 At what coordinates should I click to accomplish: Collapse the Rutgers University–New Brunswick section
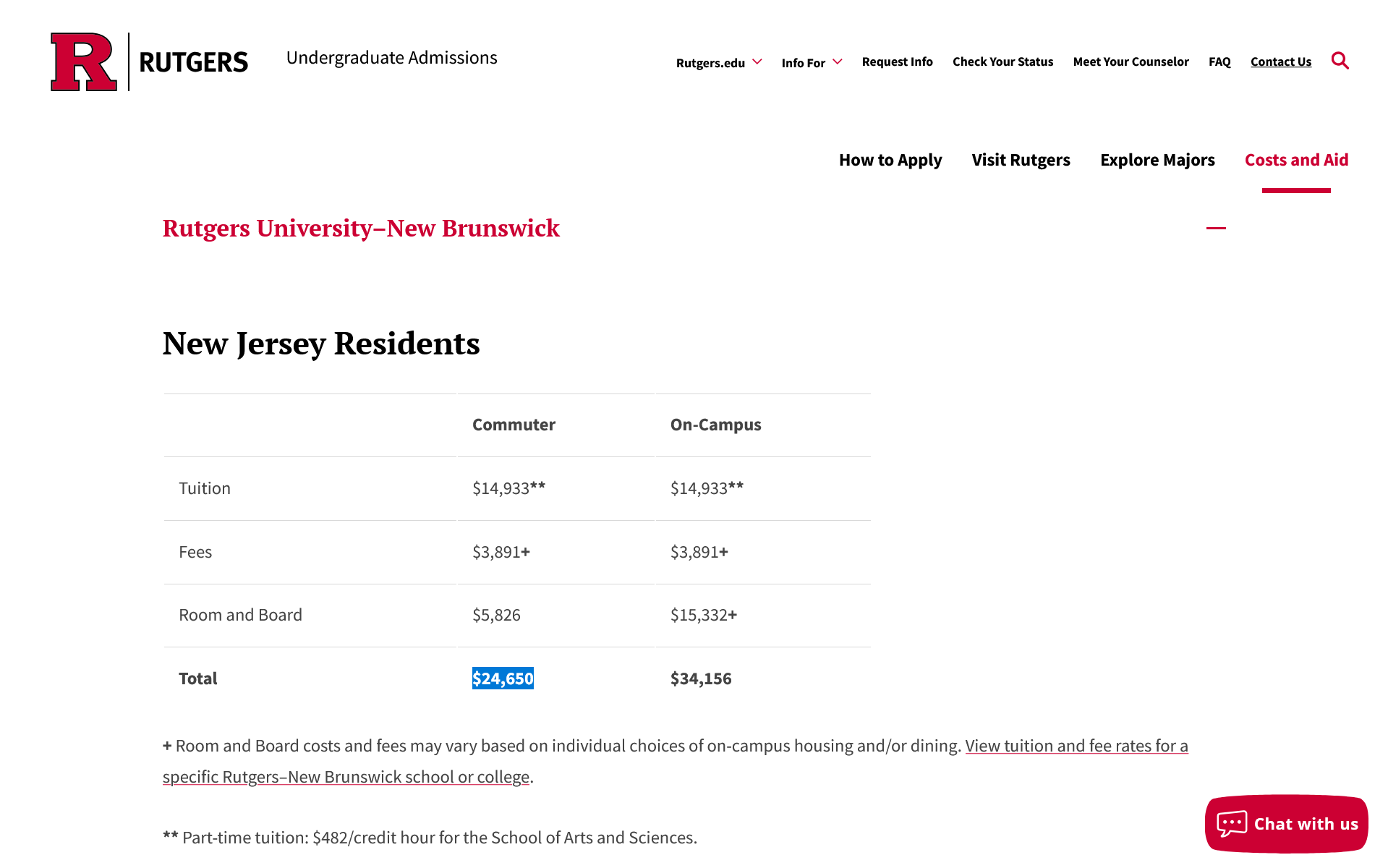coord(1216,228)
